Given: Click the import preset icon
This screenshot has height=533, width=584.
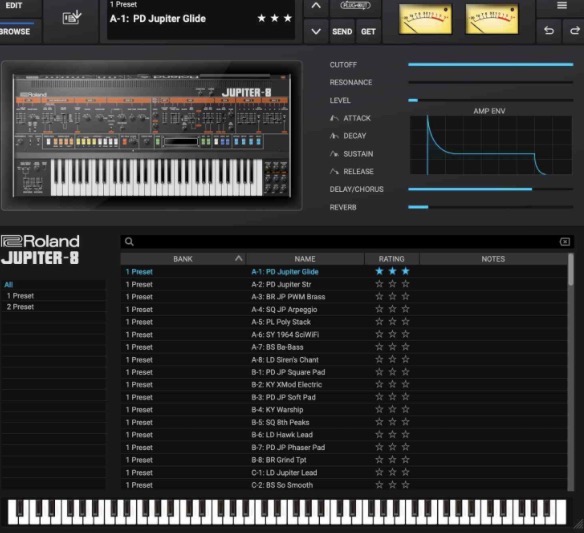Looking at the screenshot, I should click(72, 18).
